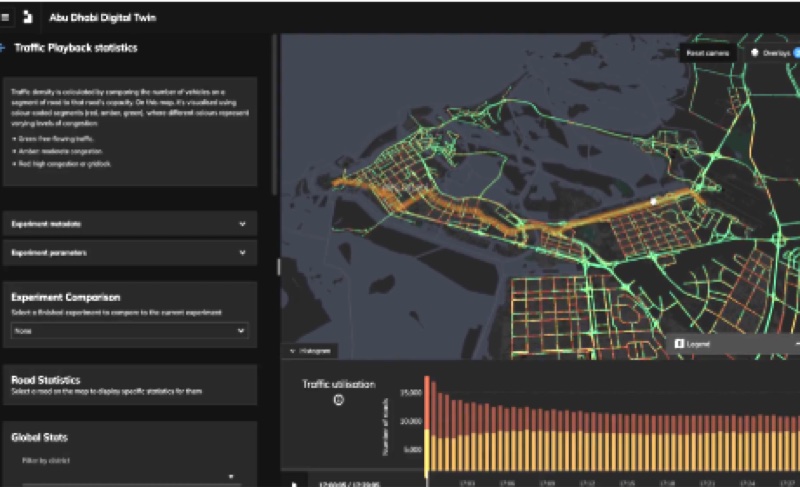The image size is (800, 487).
Task: Click the Abu Dhabi Digital Twin logo
Action: (x=27, y=17)
